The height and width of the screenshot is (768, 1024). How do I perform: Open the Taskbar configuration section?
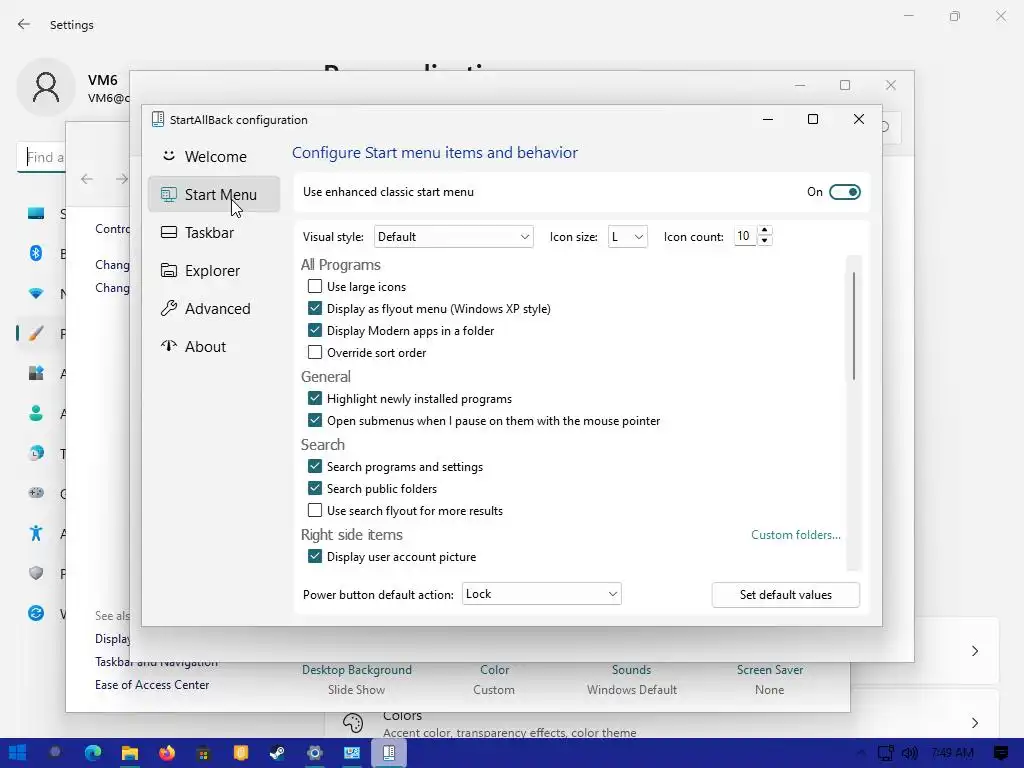pyautogui.click(x=214, y=232)
